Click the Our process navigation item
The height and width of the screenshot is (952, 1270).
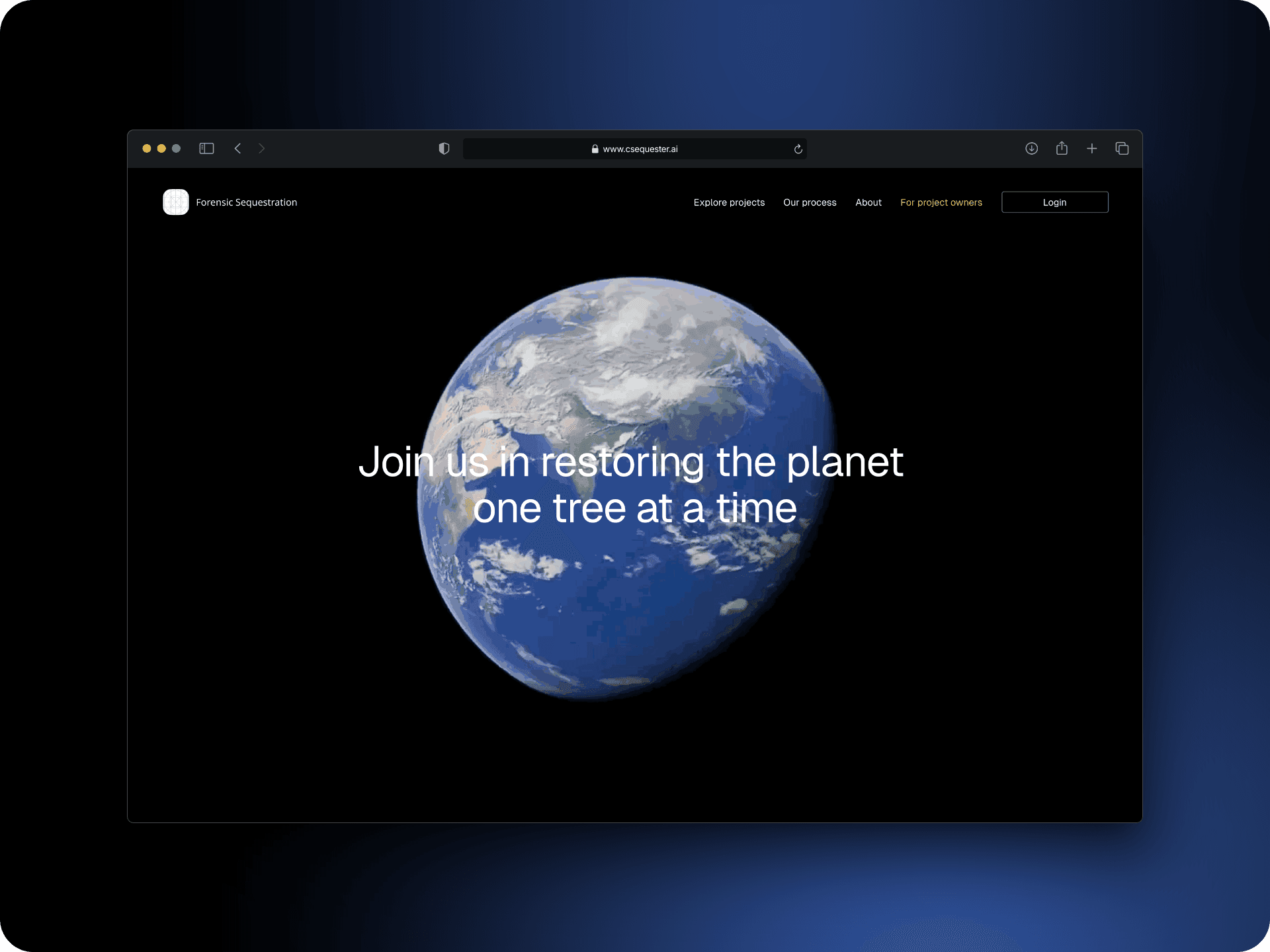click(810, 201)
